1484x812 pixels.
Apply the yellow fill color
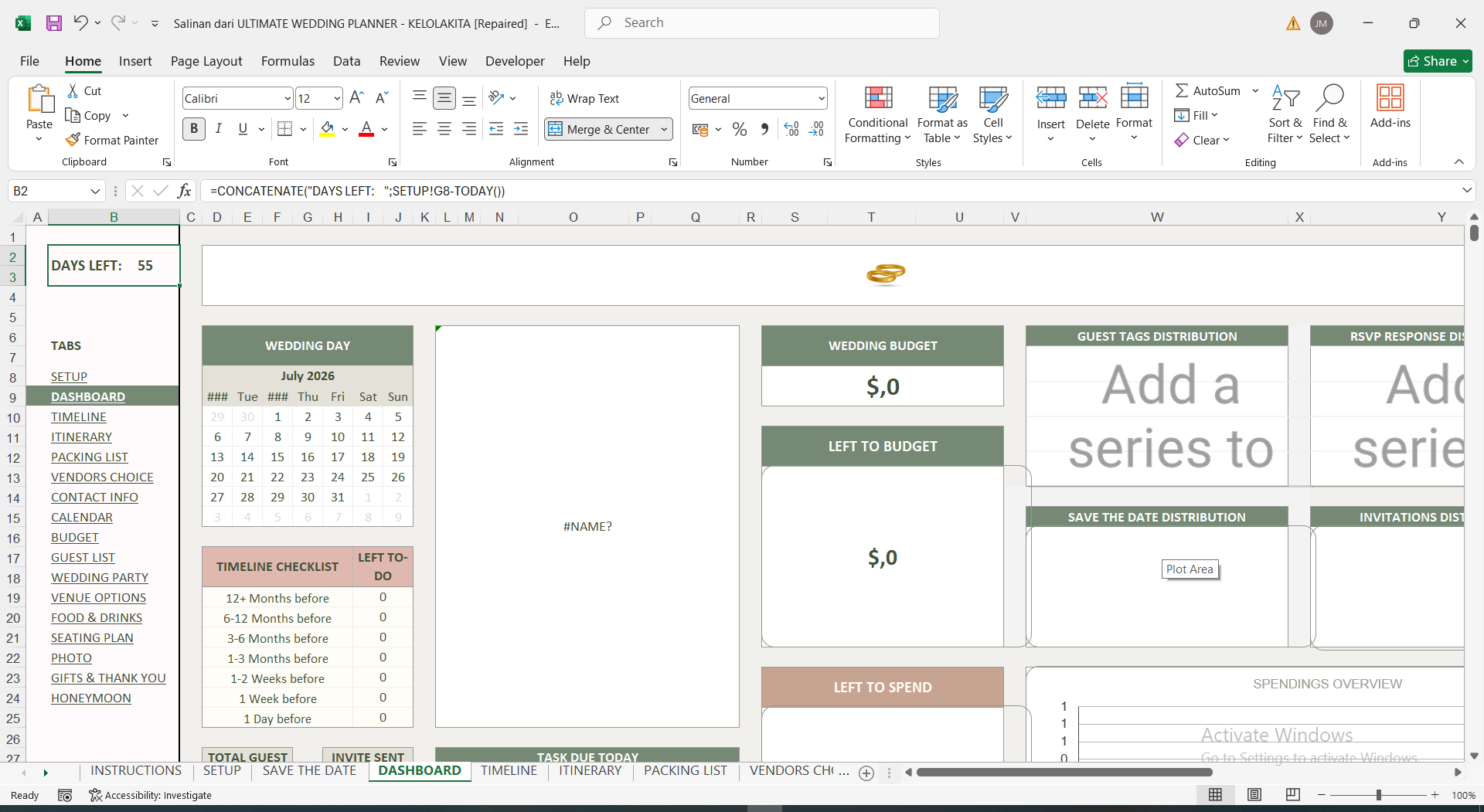click(x=328, y=129)
